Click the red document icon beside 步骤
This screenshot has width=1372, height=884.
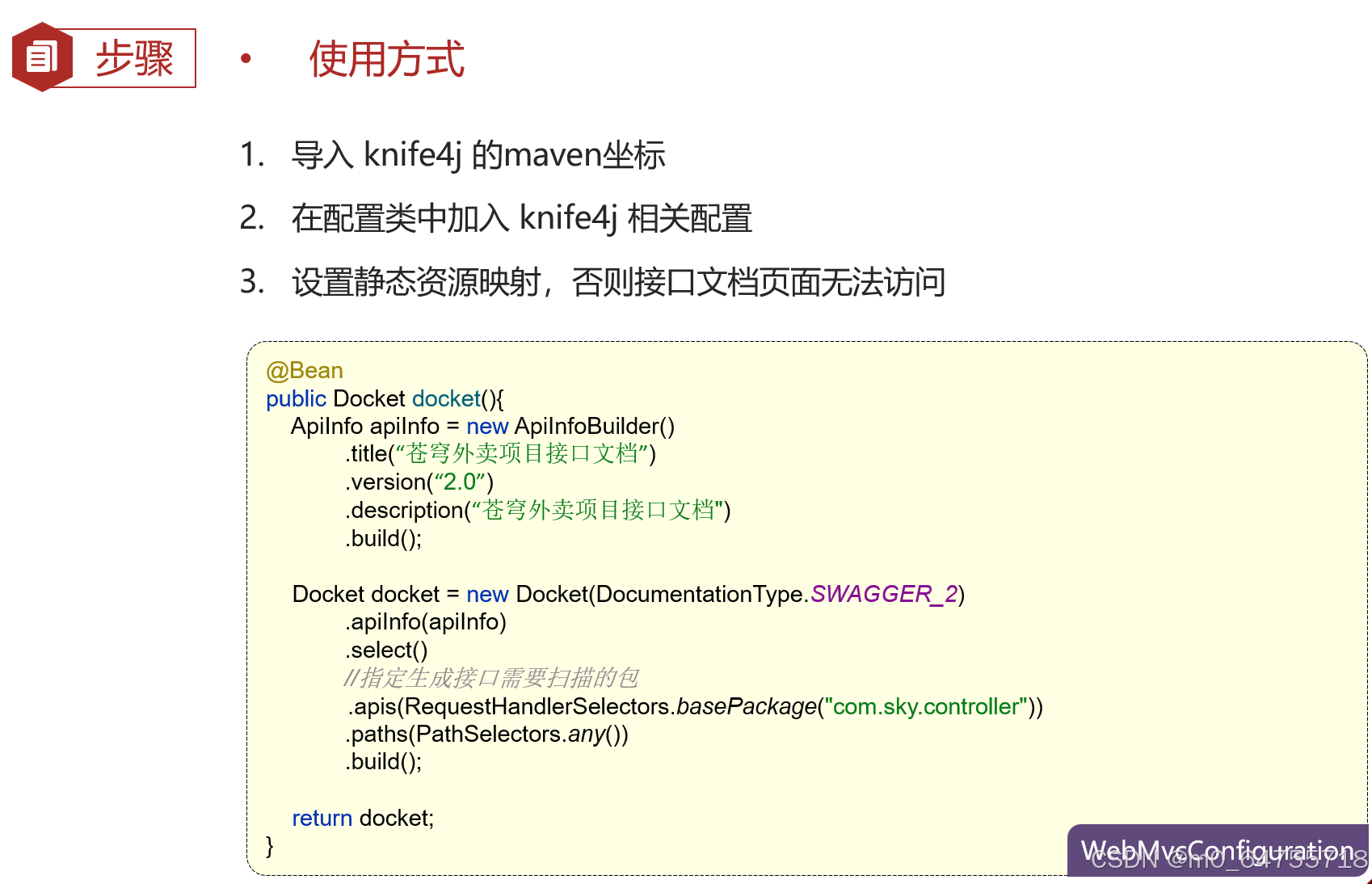(x=42, y=55)
